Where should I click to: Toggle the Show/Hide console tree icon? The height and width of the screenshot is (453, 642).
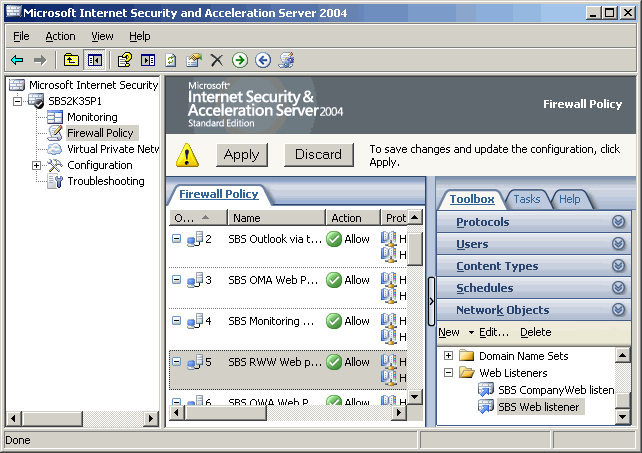pyautogui.click(x=95, y=61)
